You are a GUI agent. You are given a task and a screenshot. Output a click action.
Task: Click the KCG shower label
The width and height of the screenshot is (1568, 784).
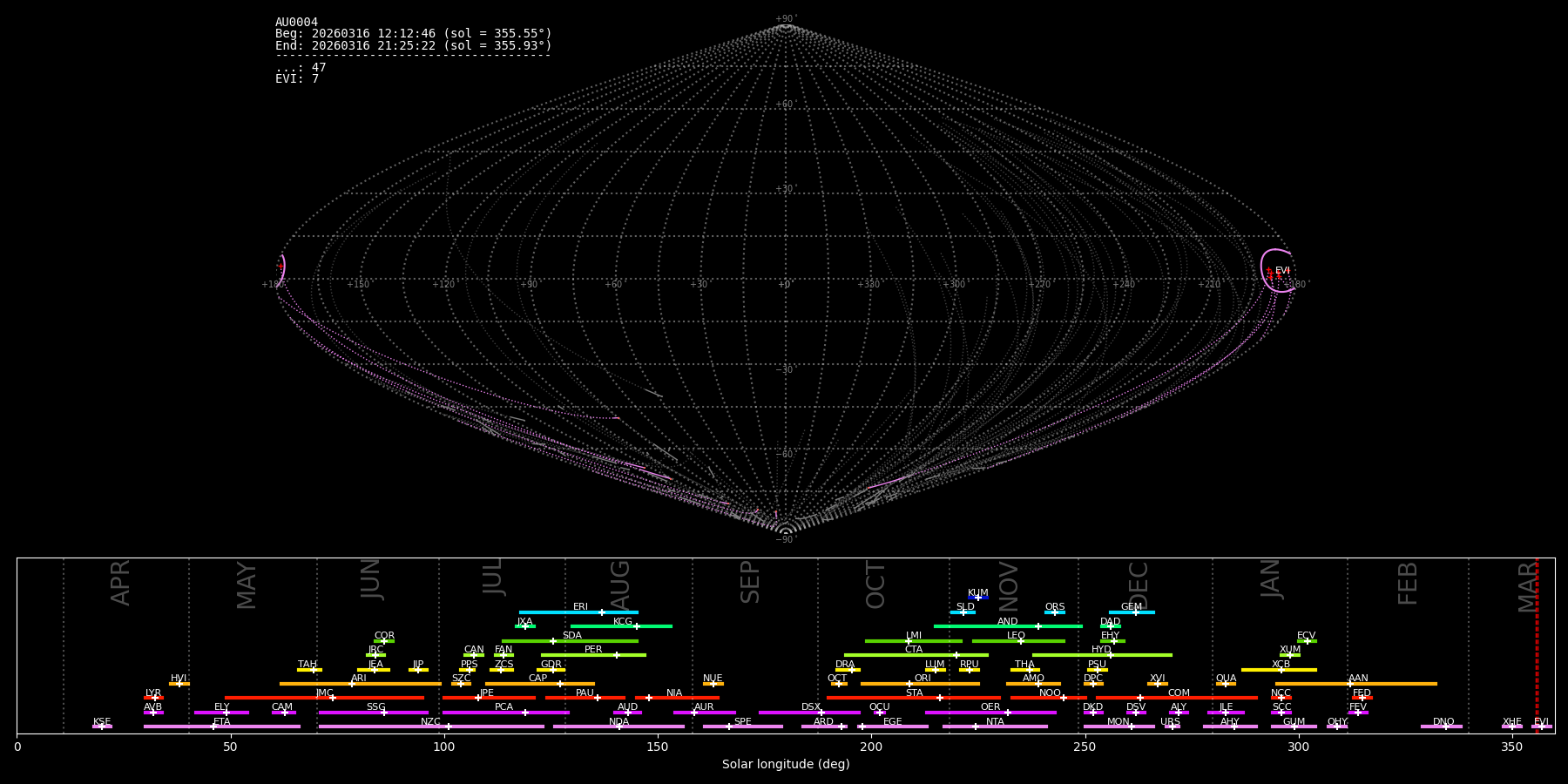tap(623, 622)
